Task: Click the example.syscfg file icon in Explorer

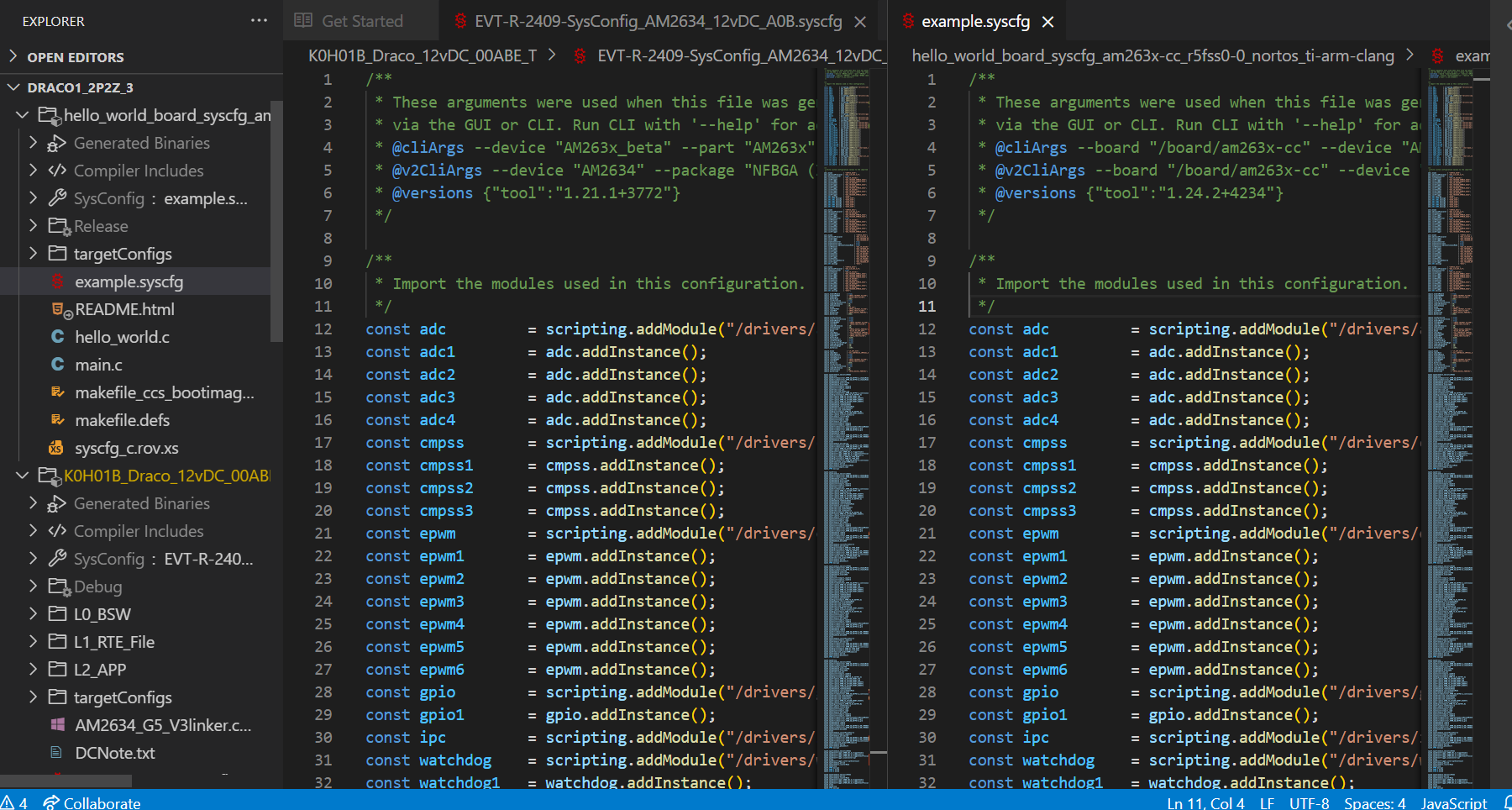Action: coord(57,281)
